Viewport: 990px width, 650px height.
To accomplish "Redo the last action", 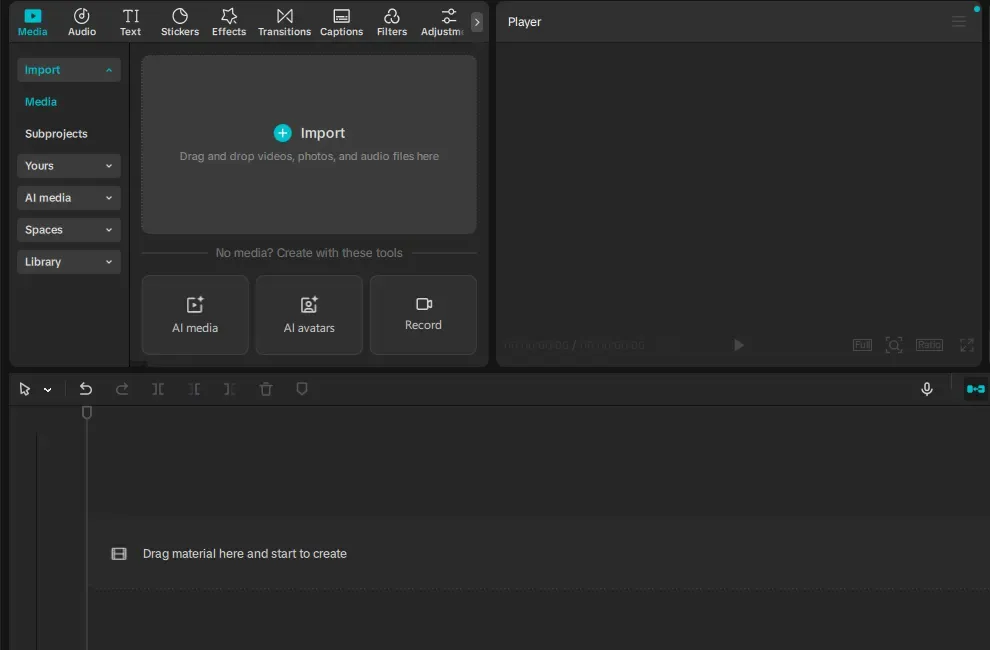I will click(x=122, y=389).
